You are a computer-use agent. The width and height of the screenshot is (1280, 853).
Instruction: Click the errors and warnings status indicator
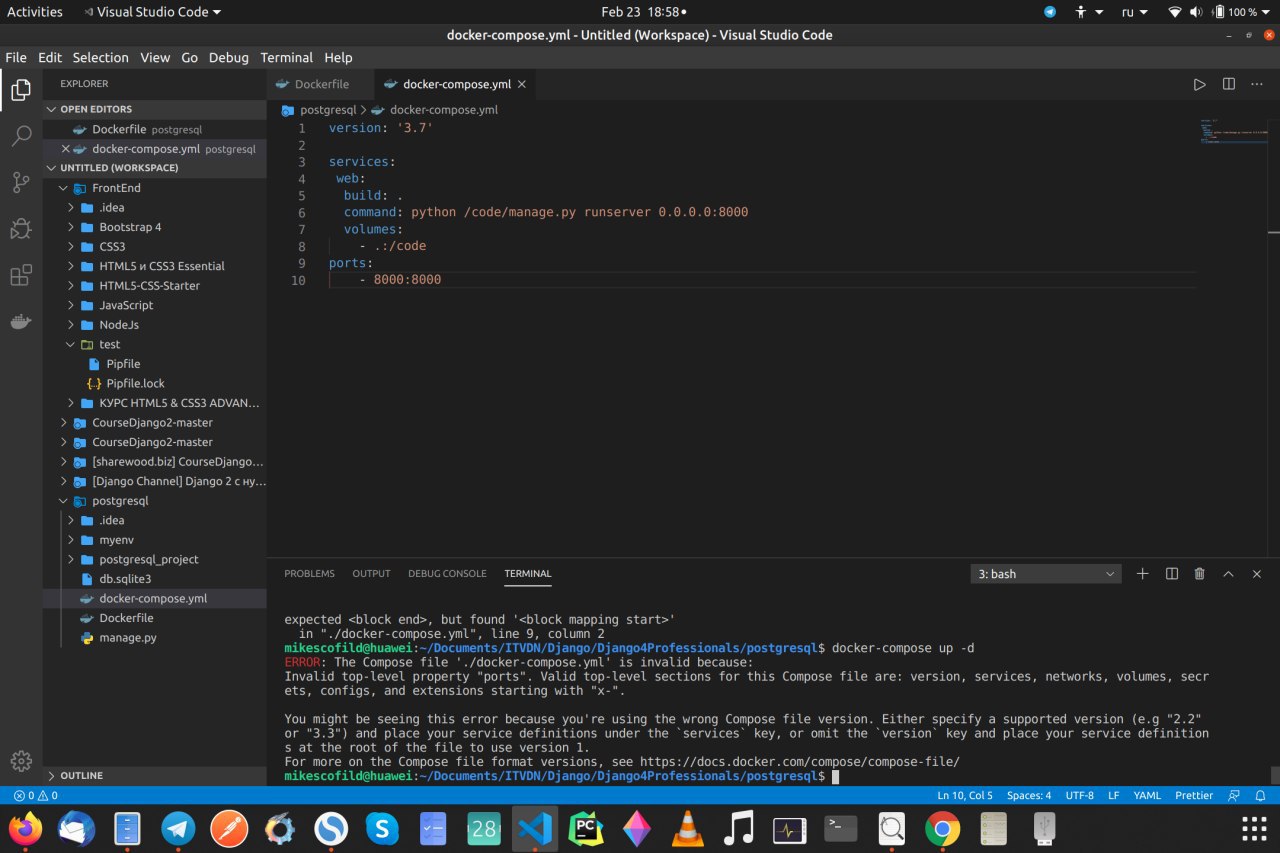click(x=34, y=796)
